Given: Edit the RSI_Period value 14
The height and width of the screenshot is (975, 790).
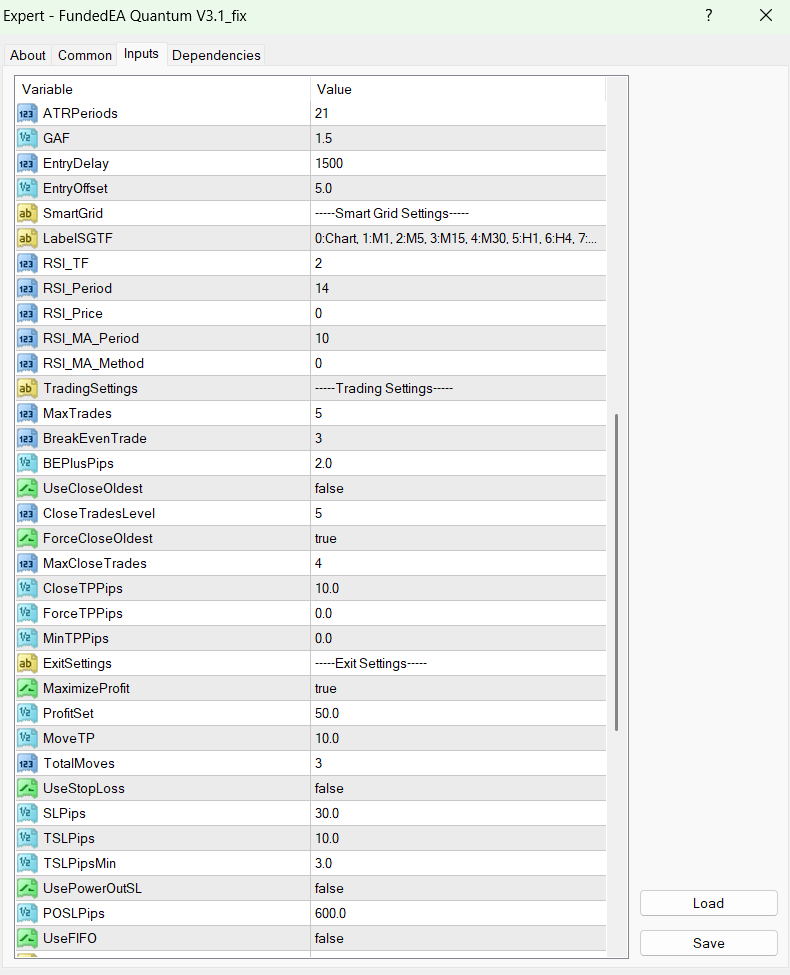Looking at the screenshot, I should tap(458, 289).
